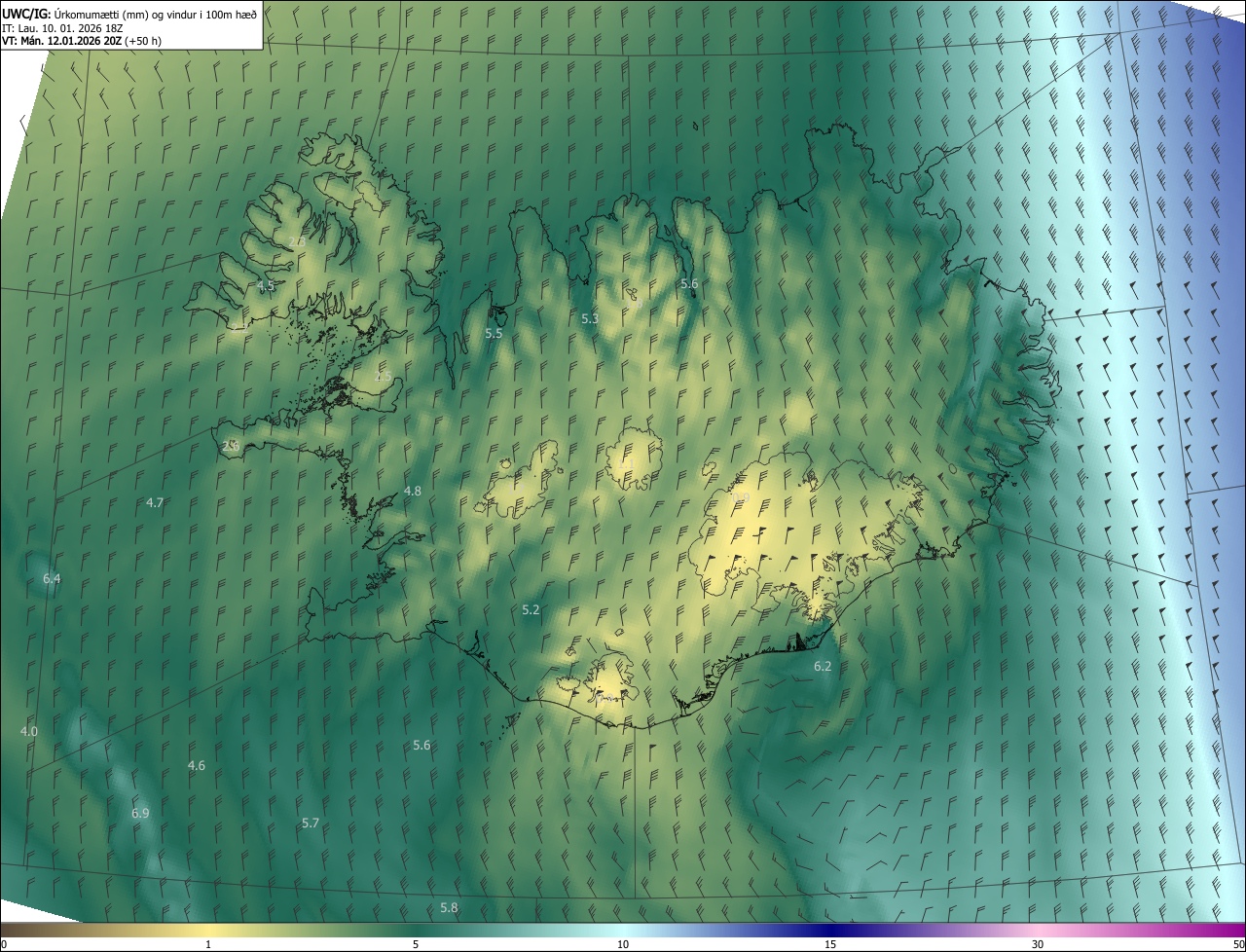This screenshot has height=952, width=1246.
Task: Click the '6.9' value label on the map
Action: [x=140, y=814]
